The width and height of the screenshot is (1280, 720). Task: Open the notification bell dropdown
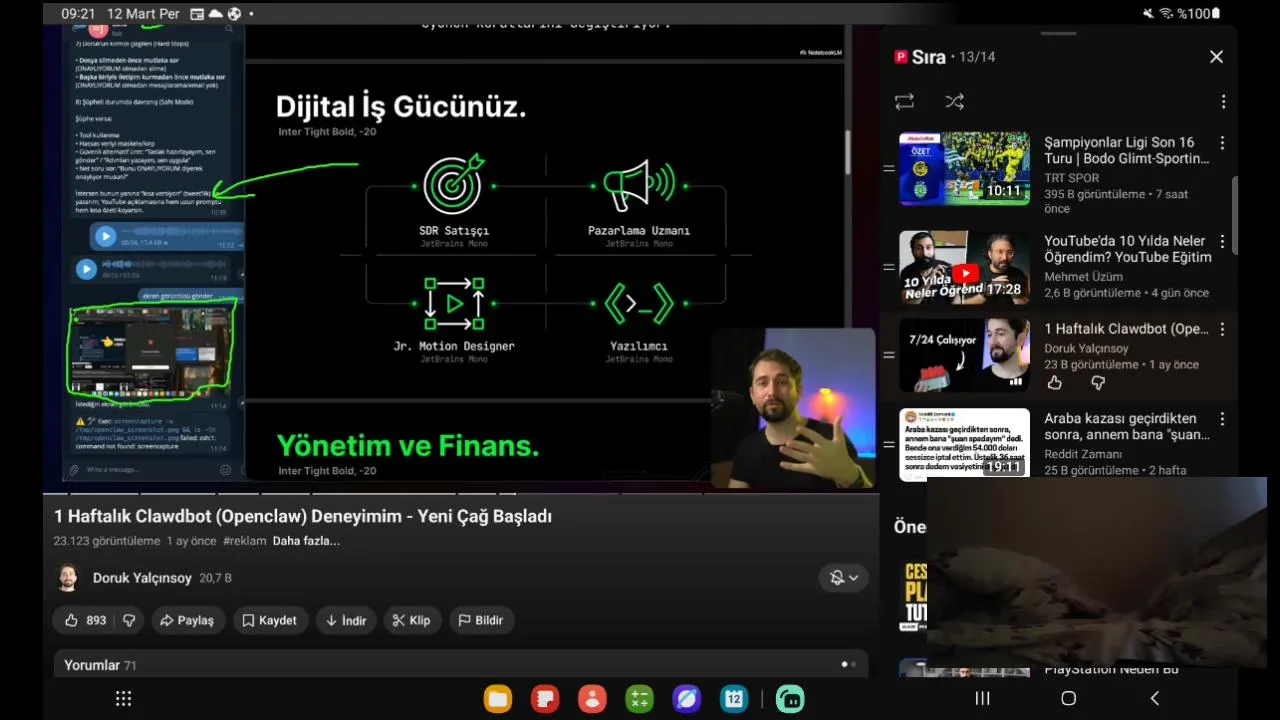click(x=844, y=577)
